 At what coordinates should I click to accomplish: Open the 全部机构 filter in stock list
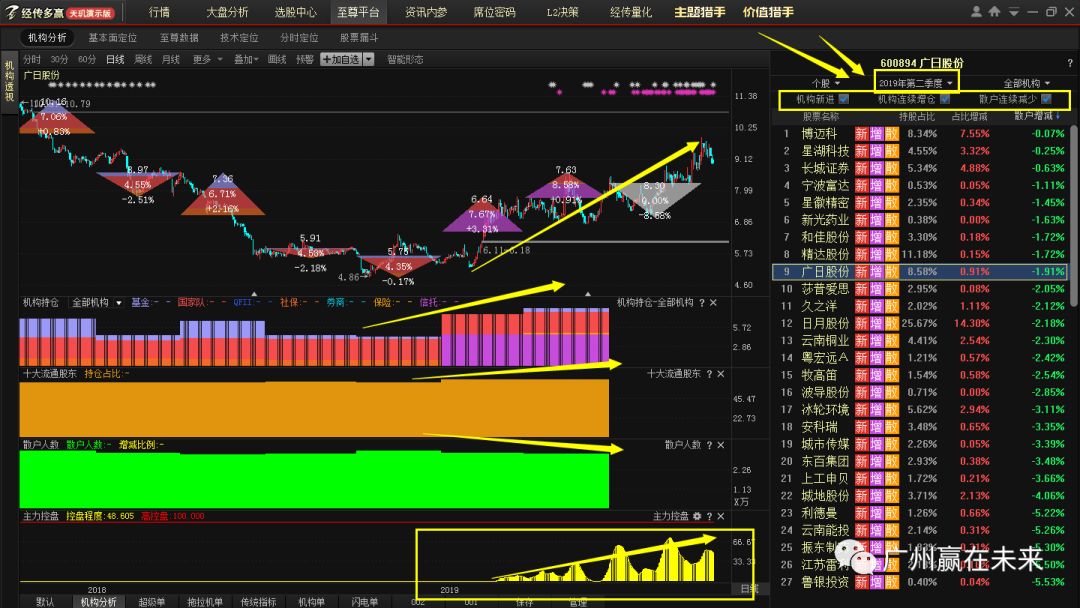tap(1026, 83)
